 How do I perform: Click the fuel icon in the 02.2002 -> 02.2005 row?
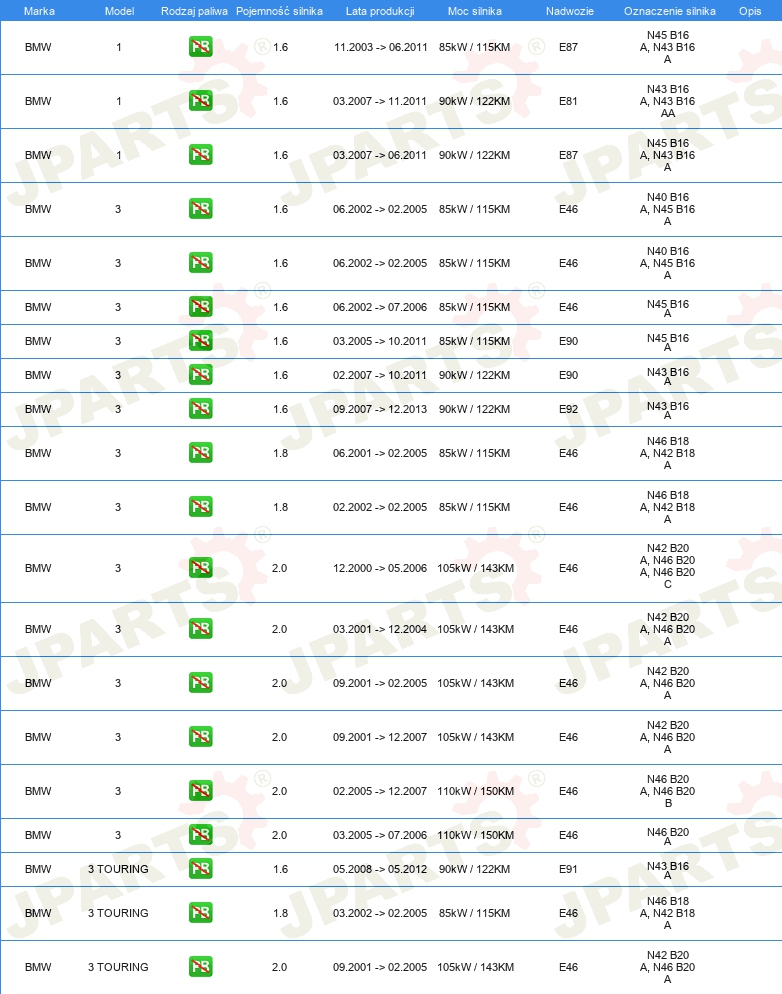tap(200, 507)
